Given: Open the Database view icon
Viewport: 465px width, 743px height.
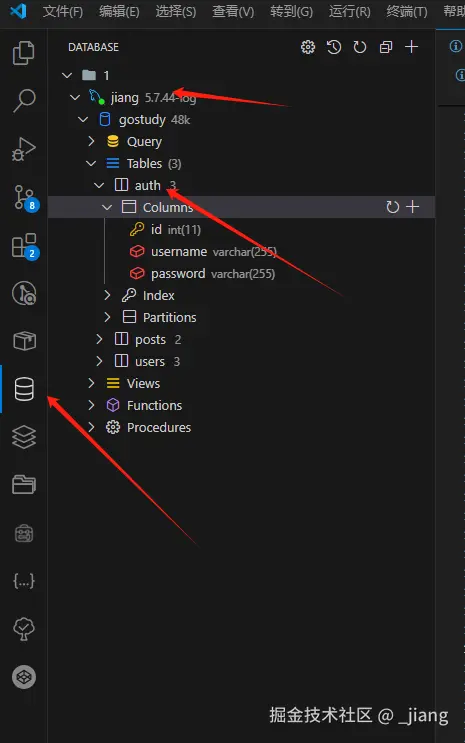Looking at the screenshot, I should click(24, 390).
